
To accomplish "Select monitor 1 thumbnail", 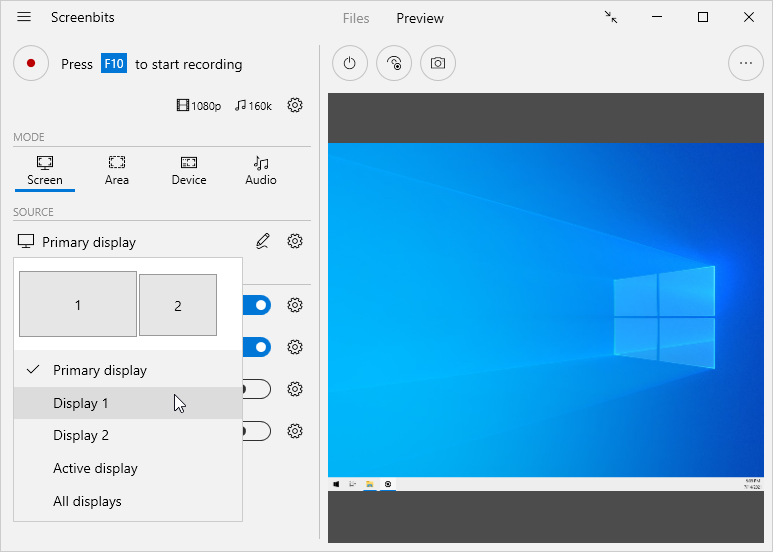I will pos(78,304).
